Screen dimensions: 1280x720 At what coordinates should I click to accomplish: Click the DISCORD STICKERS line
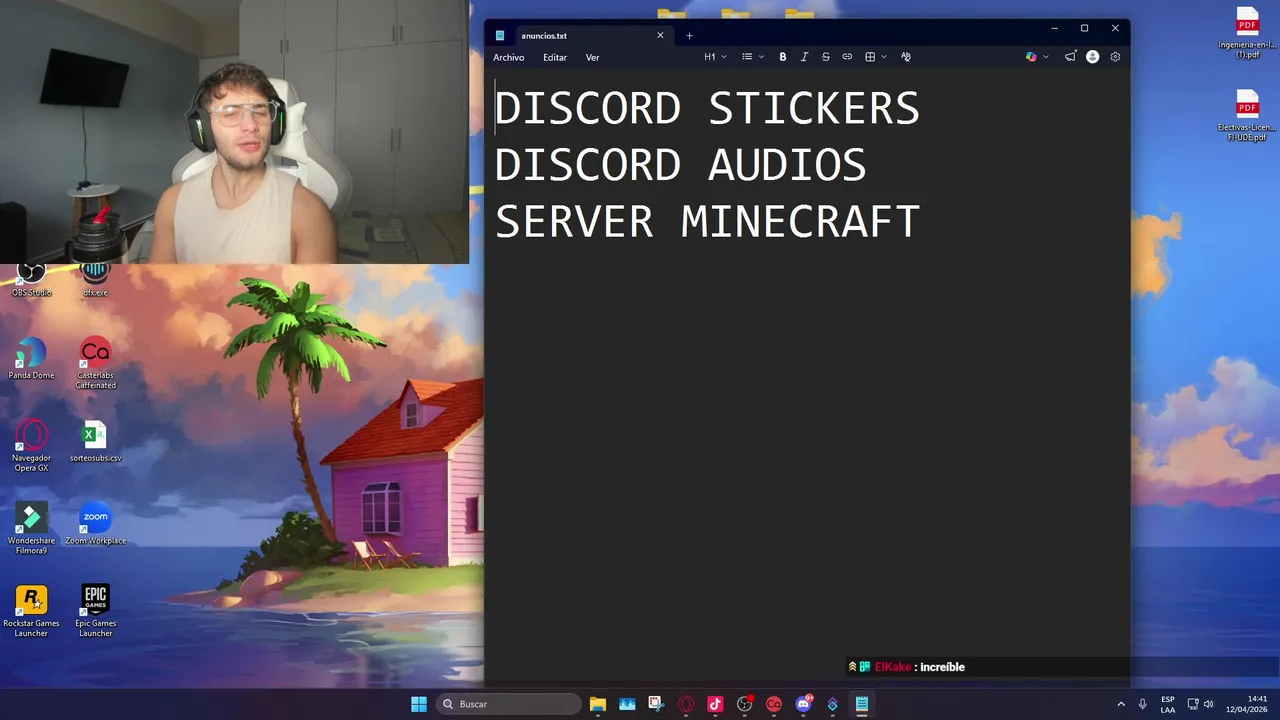pyautogui.click(x=707, y=108)
